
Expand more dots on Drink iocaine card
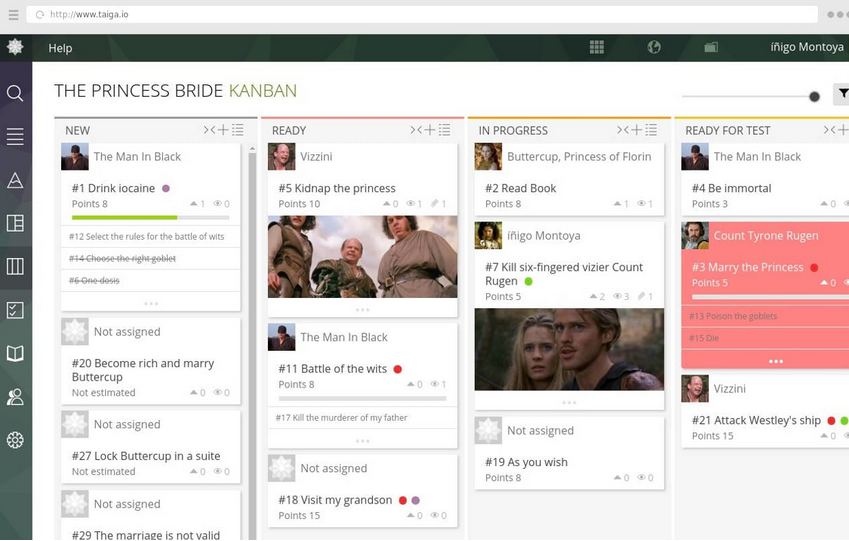coord(151,303)
